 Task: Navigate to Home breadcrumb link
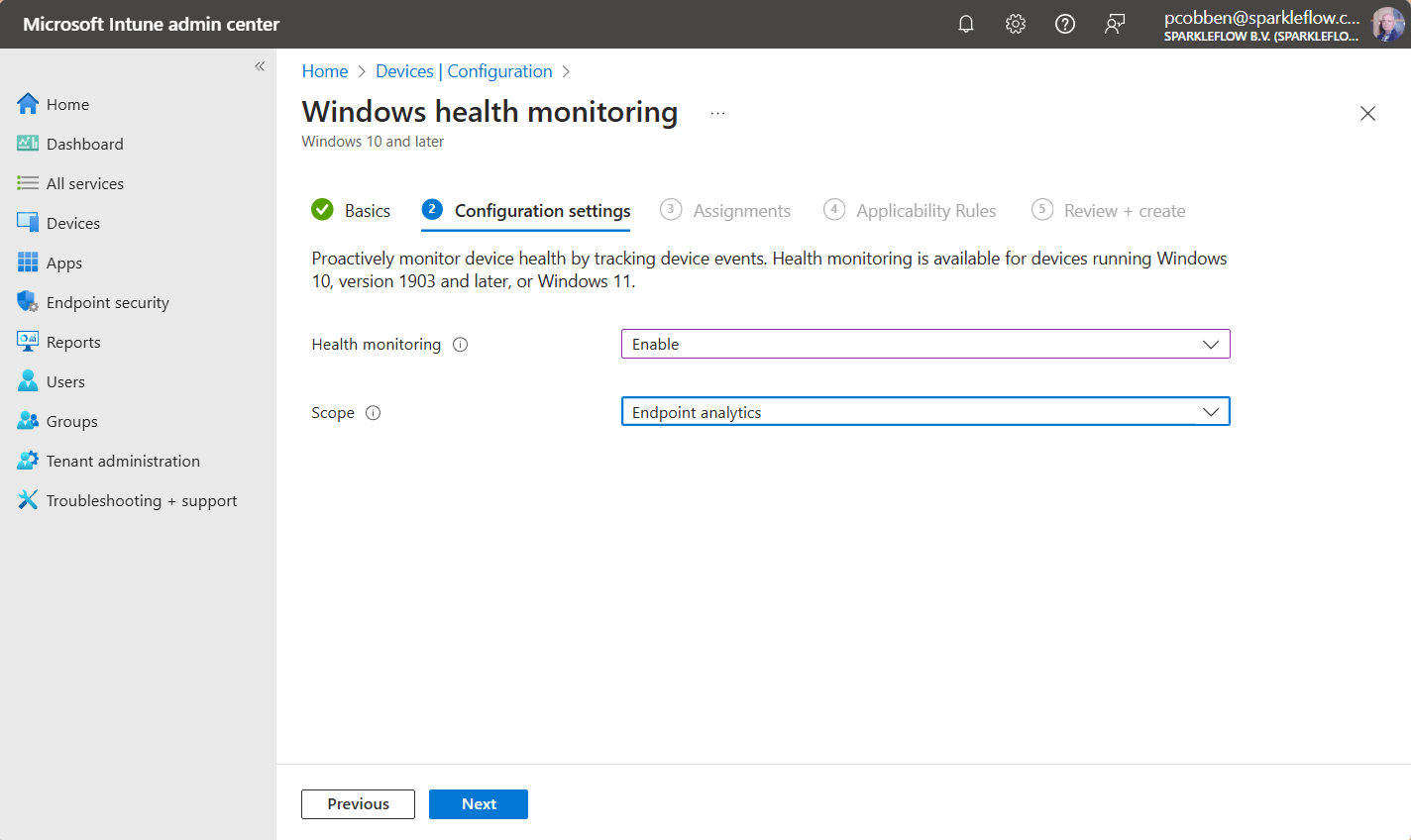325,71
